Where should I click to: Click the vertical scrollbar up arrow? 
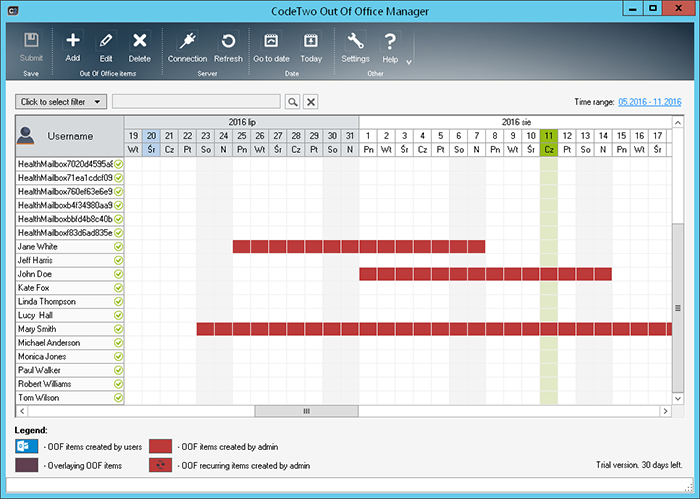pyautogui.click(x=678, y=122)
